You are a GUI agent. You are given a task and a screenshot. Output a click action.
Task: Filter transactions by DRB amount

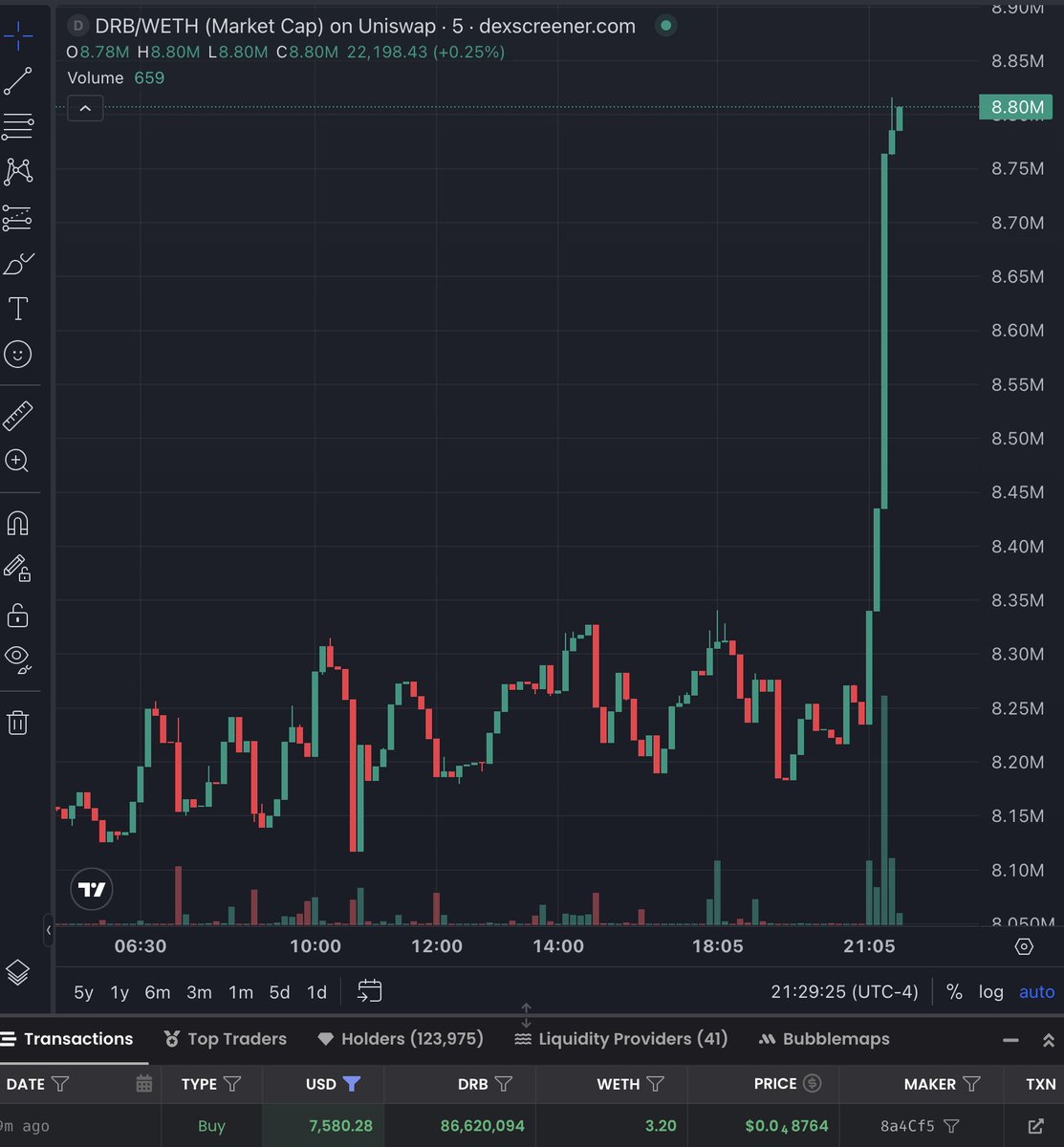click(x=504, y=1084)
